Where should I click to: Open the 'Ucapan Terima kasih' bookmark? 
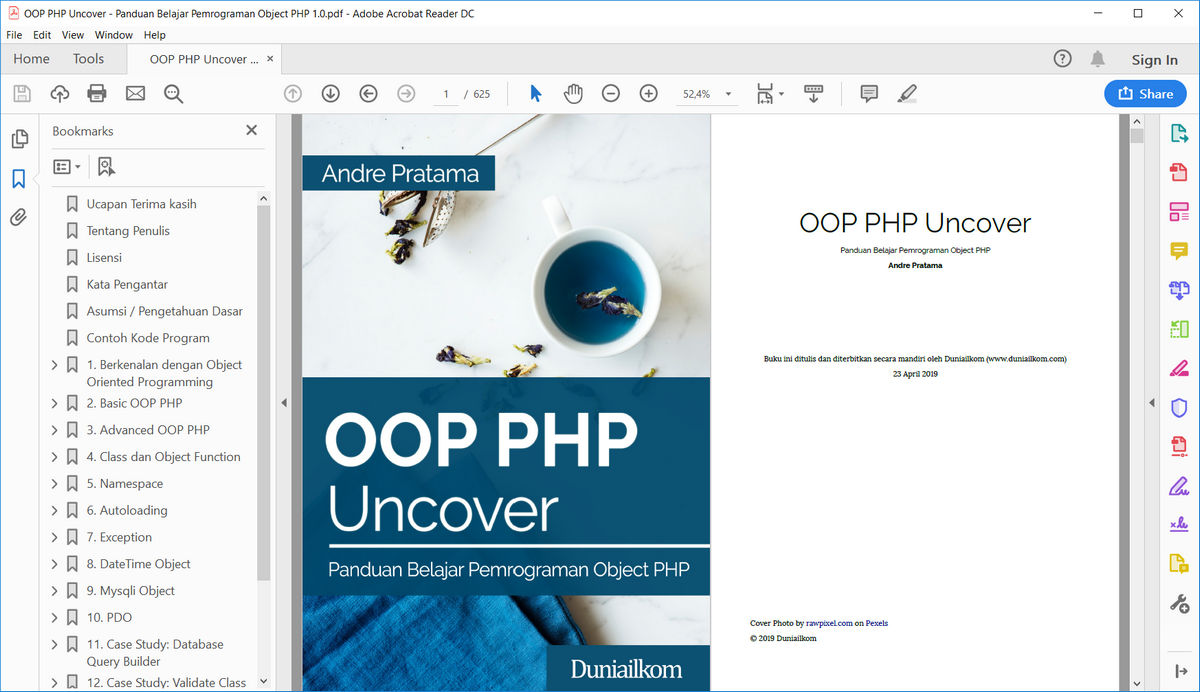[141, 204]
